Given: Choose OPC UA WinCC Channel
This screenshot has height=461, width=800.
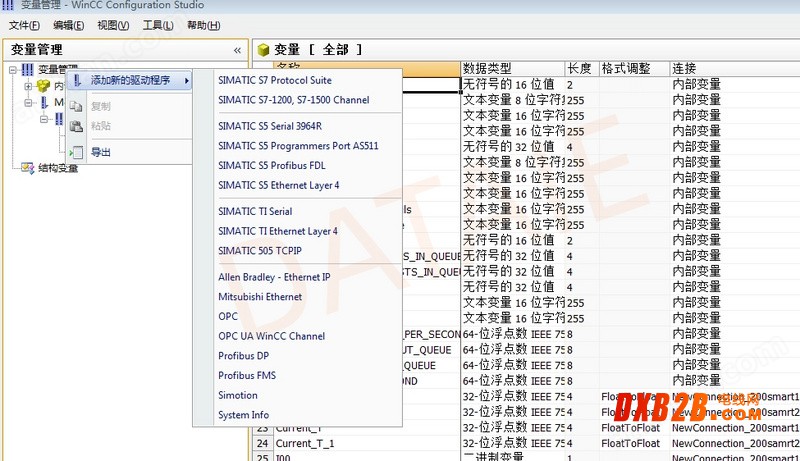Looking at the screenshot, I should point(271,336).
